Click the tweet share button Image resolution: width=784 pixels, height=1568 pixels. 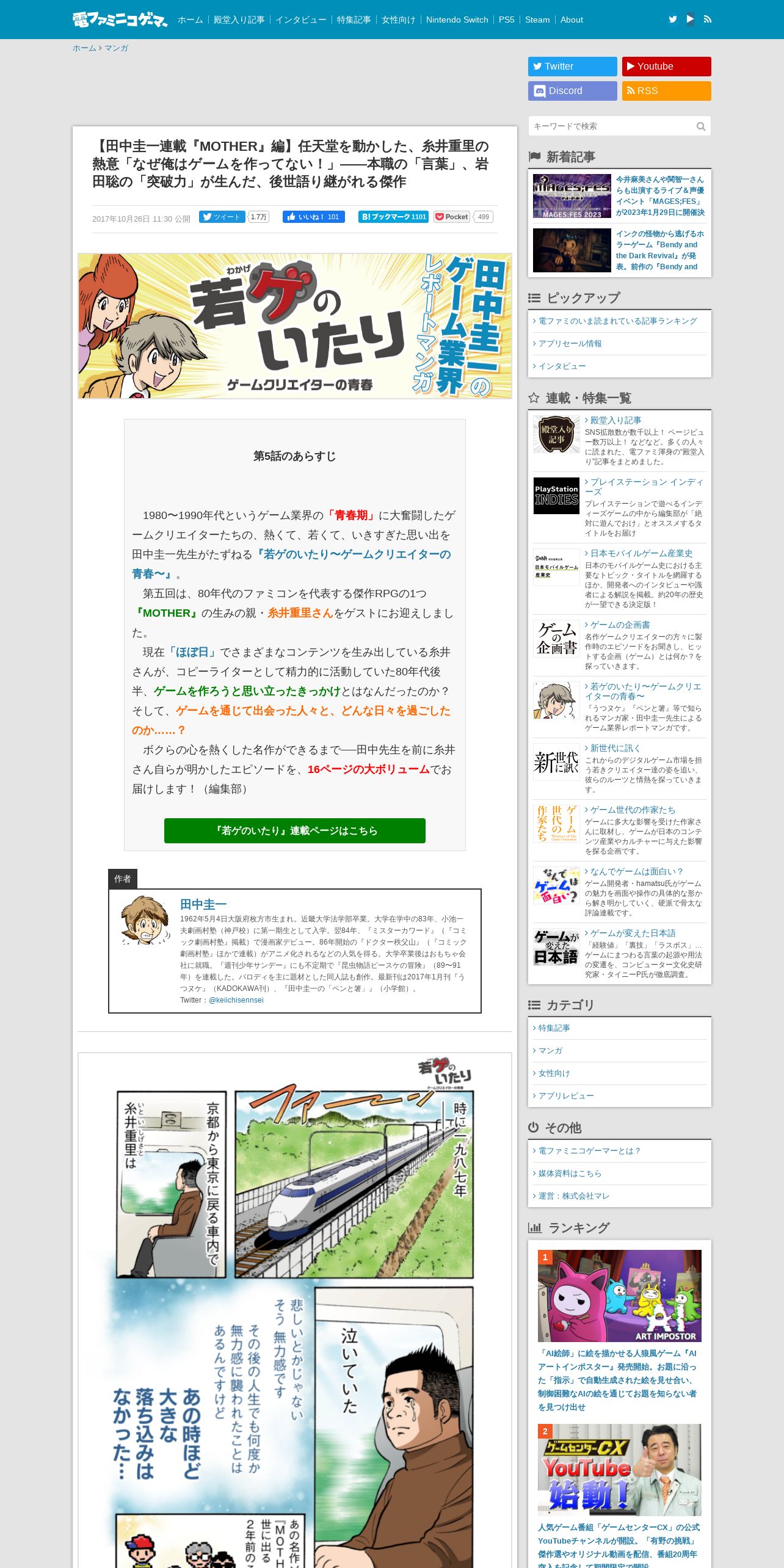click(222, 217)
